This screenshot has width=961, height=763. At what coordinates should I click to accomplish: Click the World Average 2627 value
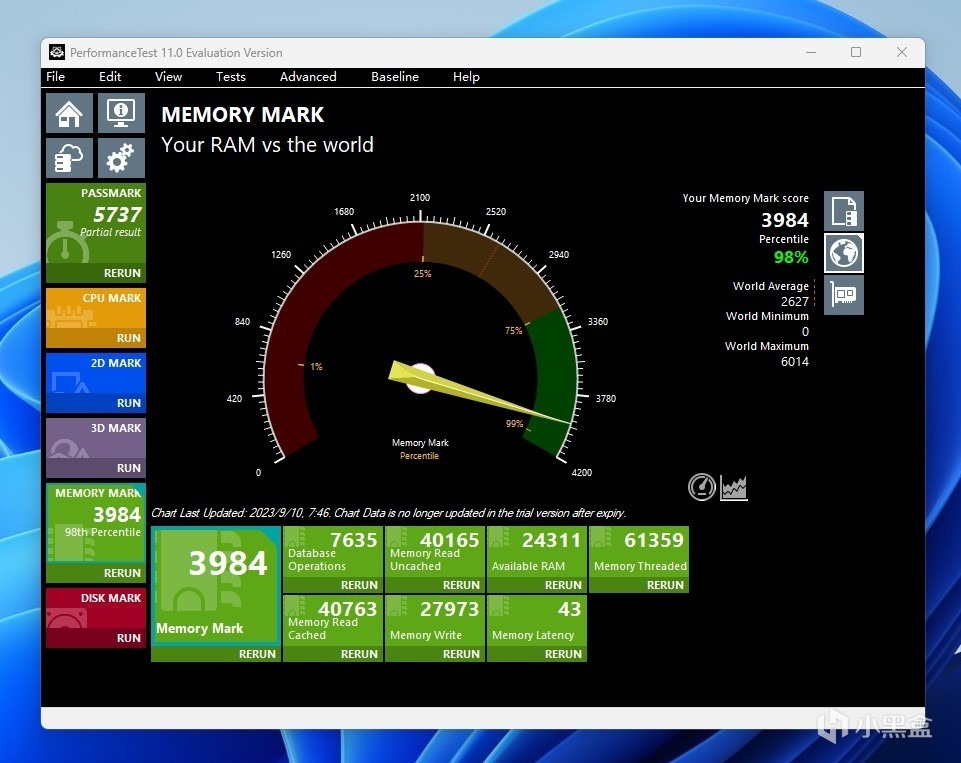[x=794, y=302]
